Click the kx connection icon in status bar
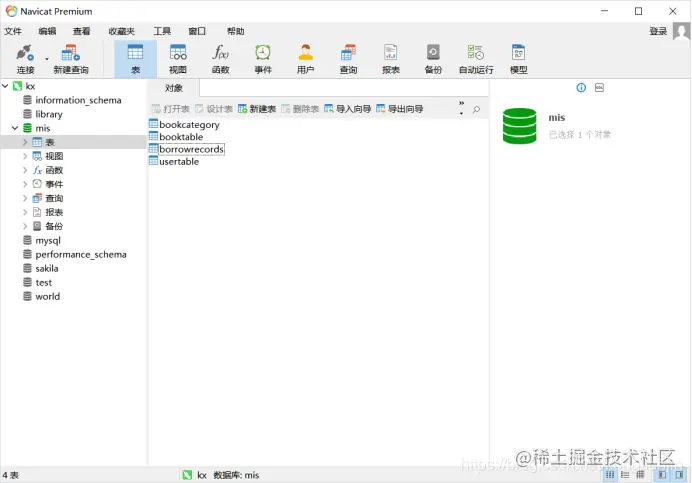The image size is (692, 483). point(187,475)
